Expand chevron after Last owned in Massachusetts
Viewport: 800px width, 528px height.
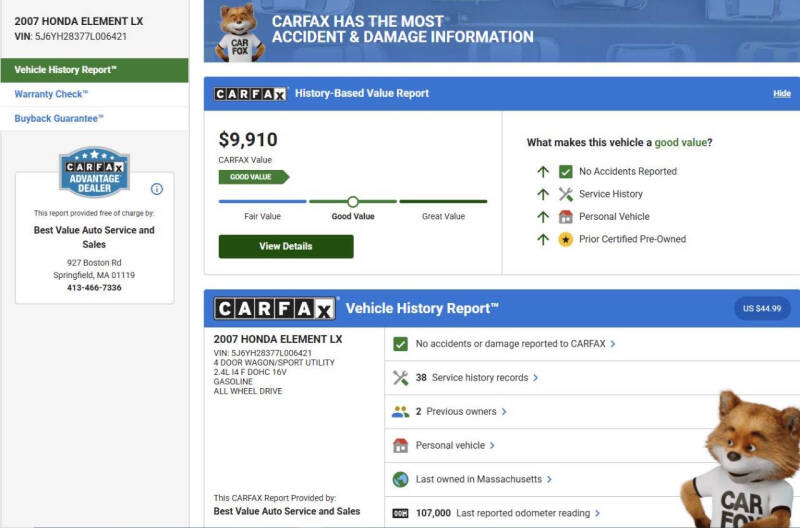(x=549, y=480)
